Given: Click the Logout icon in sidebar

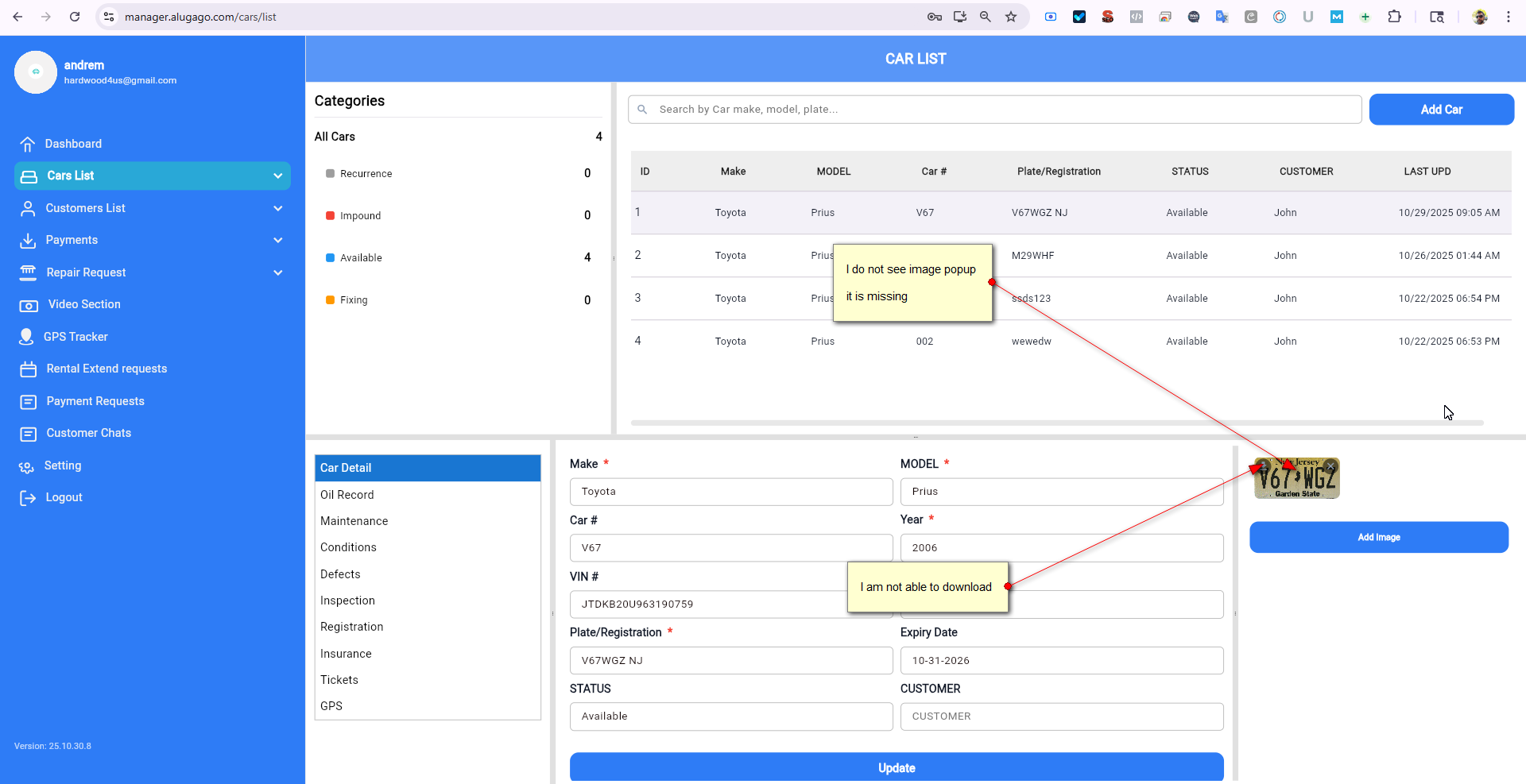Looking at the screenshot, I should tap(28, 498).
